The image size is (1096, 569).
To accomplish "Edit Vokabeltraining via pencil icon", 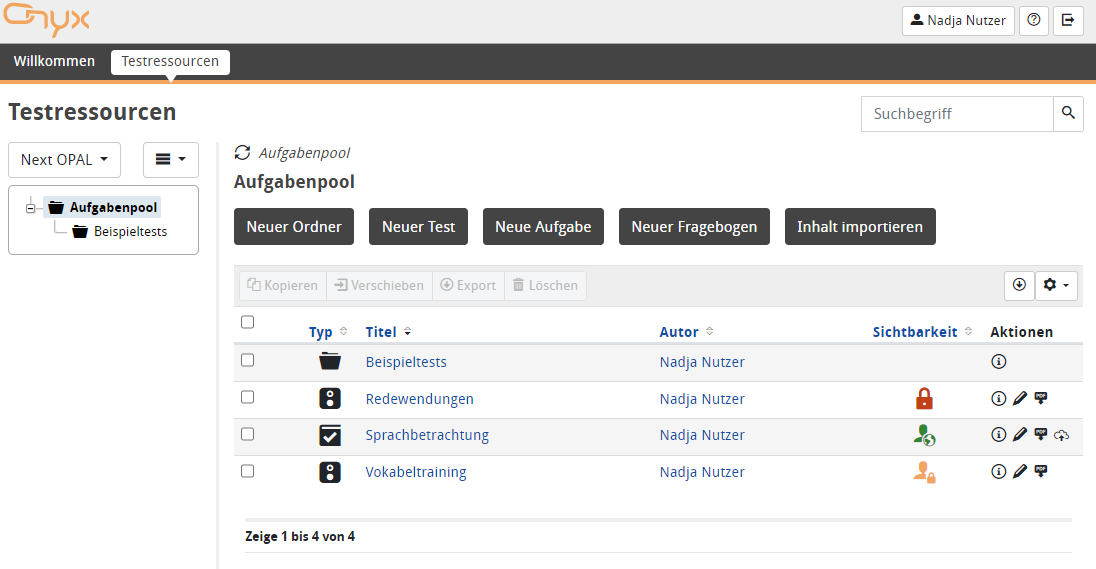I will coord(1020,472).
